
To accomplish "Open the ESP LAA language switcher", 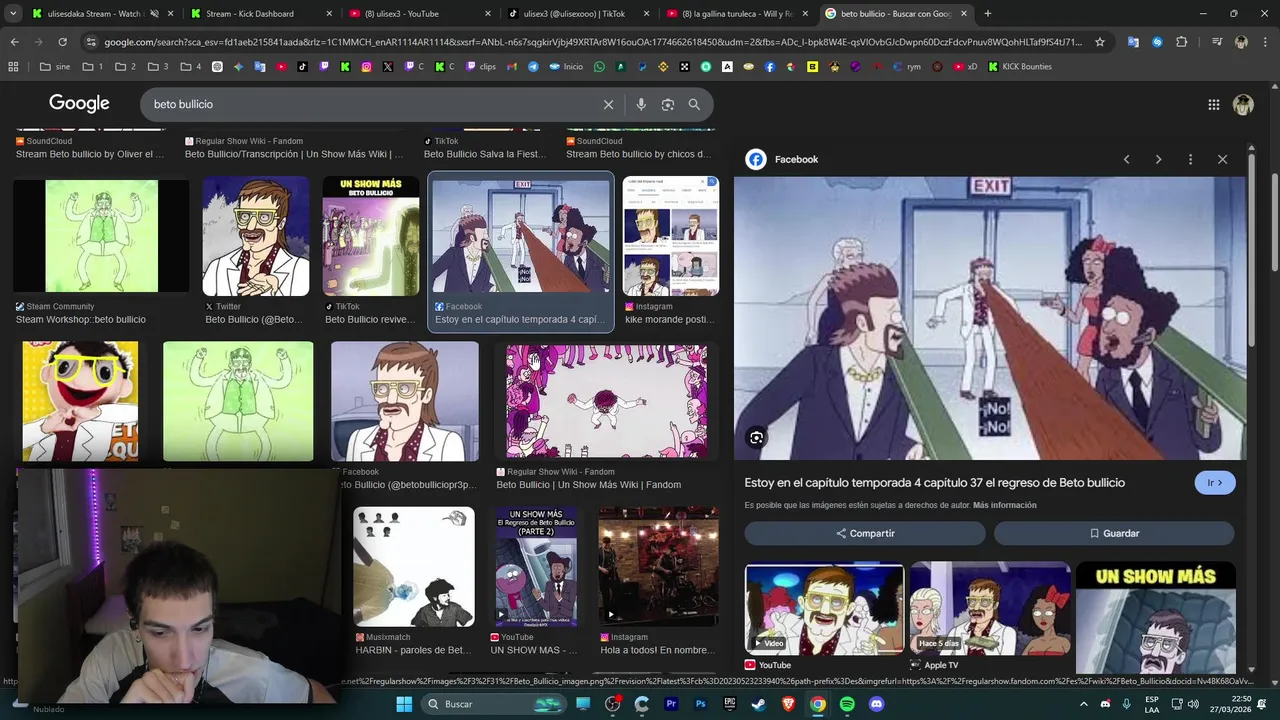I will [1152, 704].
